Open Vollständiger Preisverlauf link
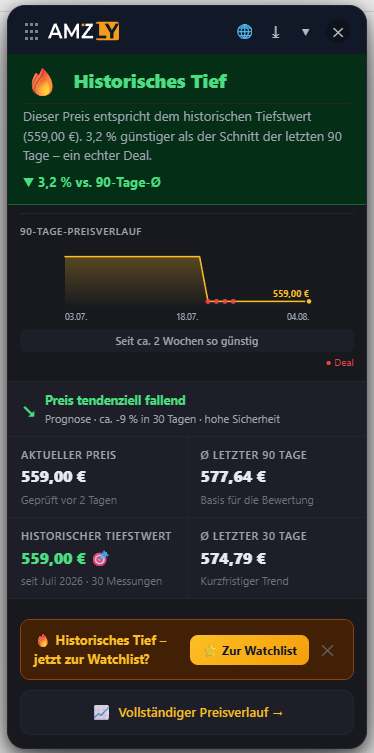 pyautogui.click(x=187, y=713)
